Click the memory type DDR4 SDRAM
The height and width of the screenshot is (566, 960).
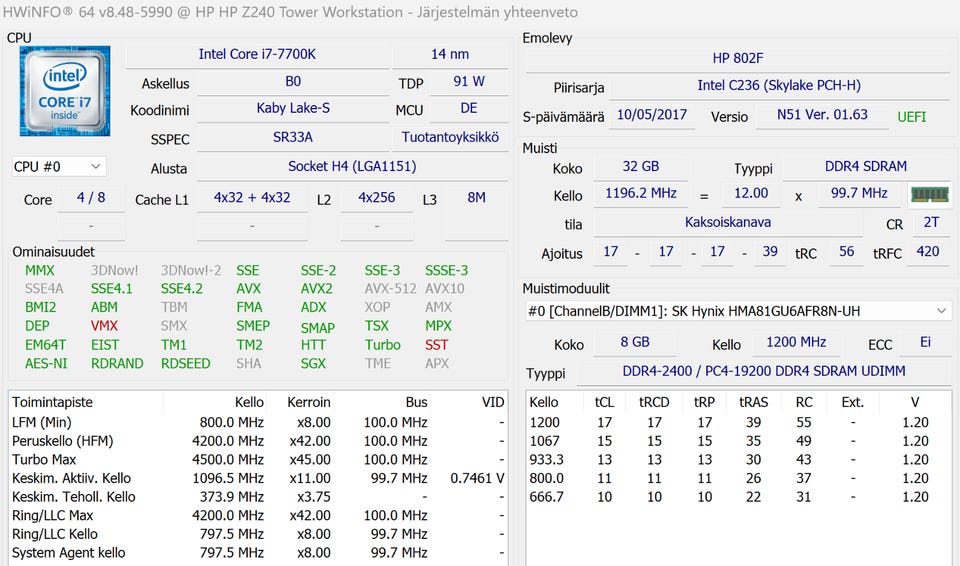(x=866, y=167)
